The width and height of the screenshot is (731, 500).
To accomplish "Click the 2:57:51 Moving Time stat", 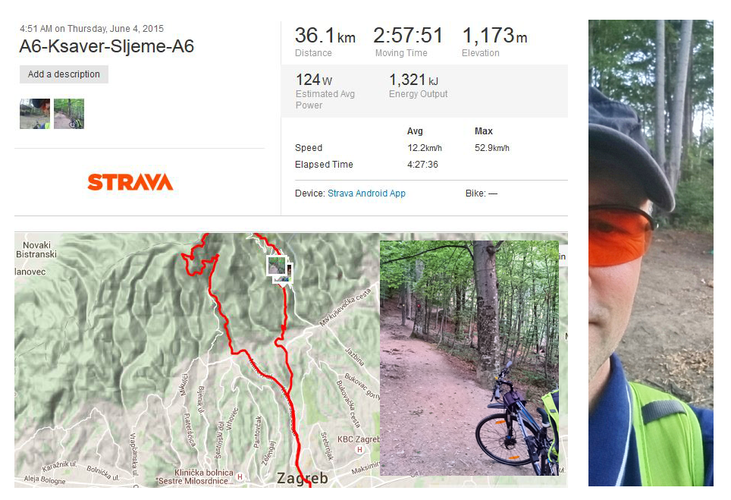I will [408, 41].
